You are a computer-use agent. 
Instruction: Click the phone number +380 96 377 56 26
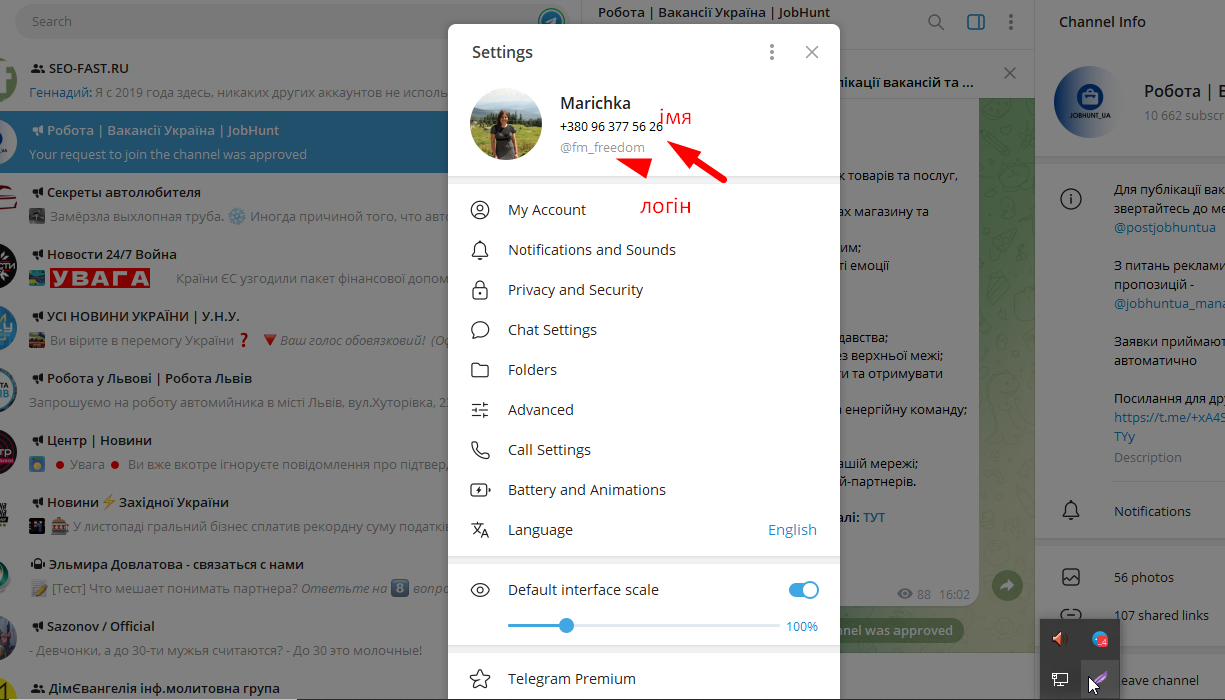point(611,126)
